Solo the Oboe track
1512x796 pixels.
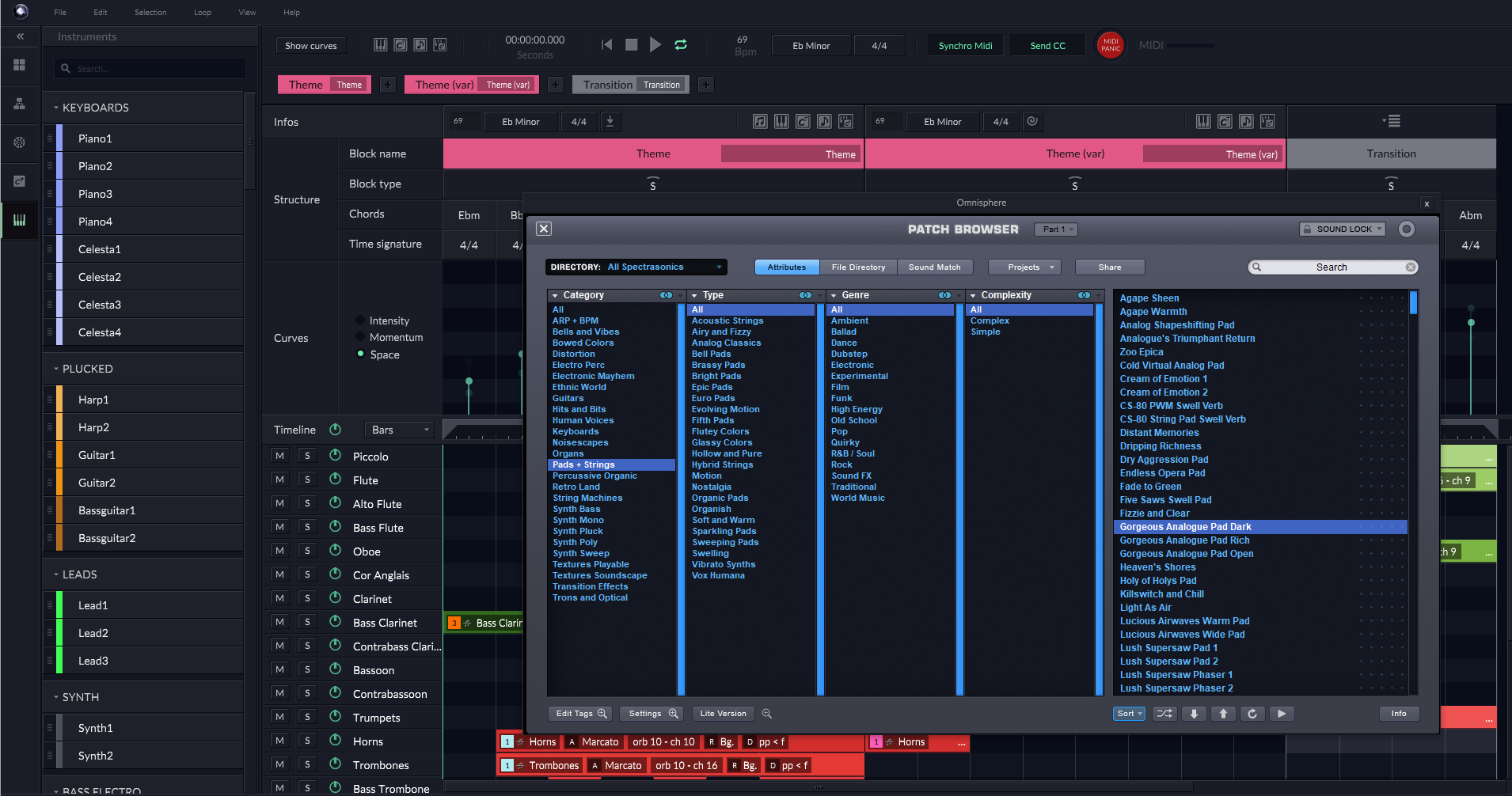click(x=307, y=551)
